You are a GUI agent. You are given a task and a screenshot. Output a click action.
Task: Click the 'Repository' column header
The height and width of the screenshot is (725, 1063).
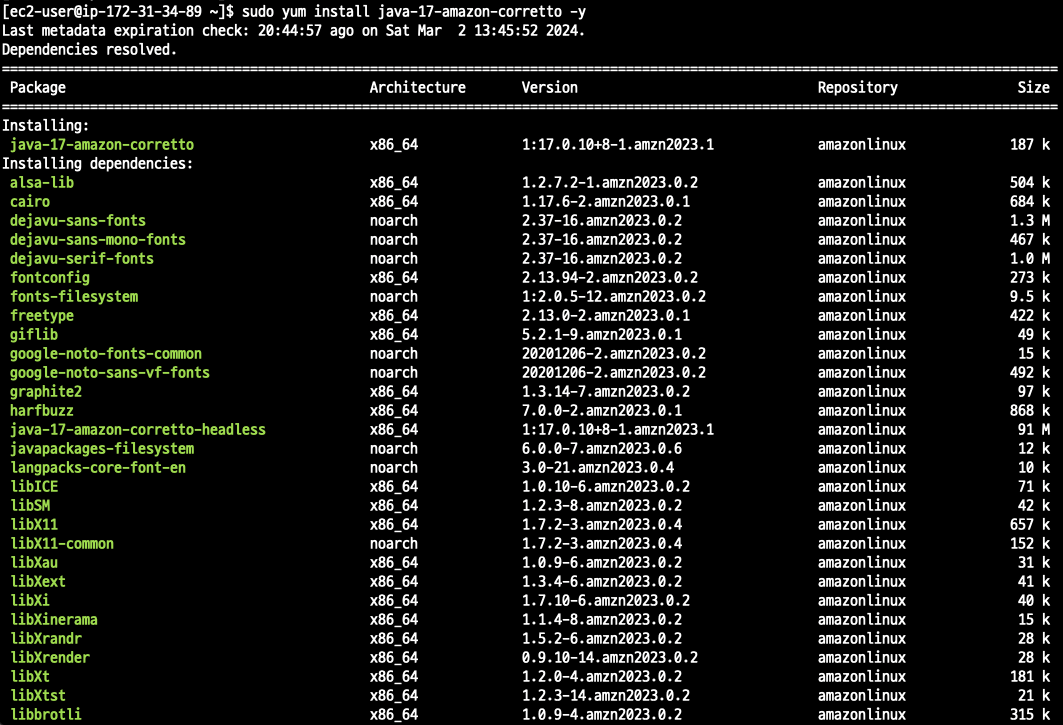coord(858,87)
